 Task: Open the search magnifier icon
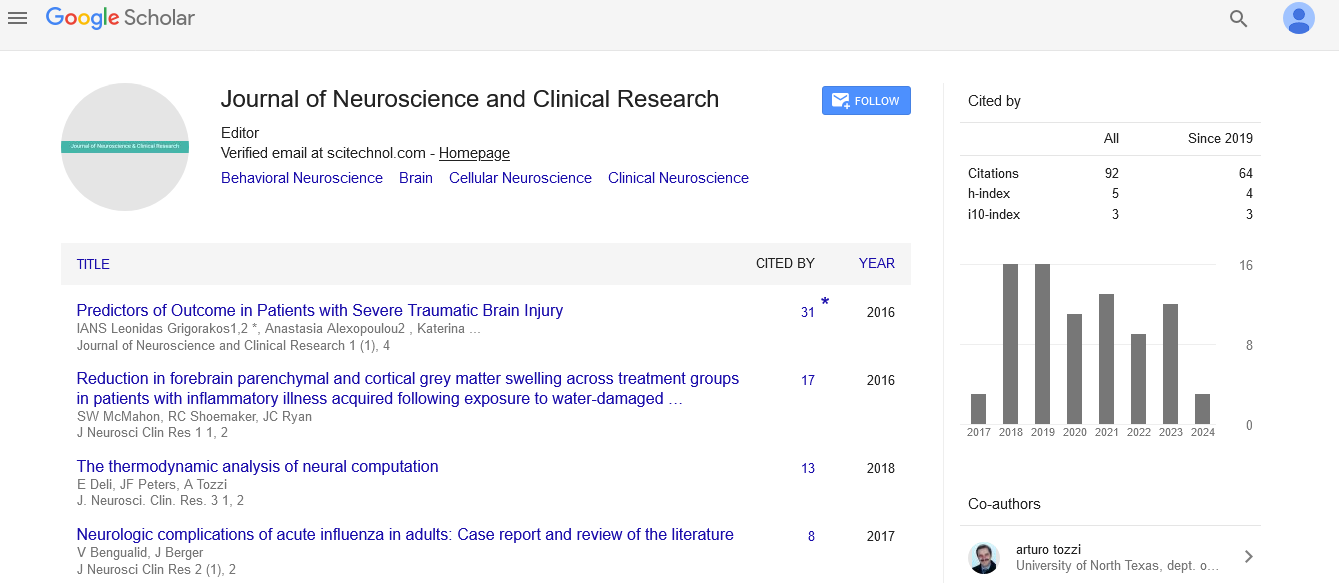(1239, 18)
